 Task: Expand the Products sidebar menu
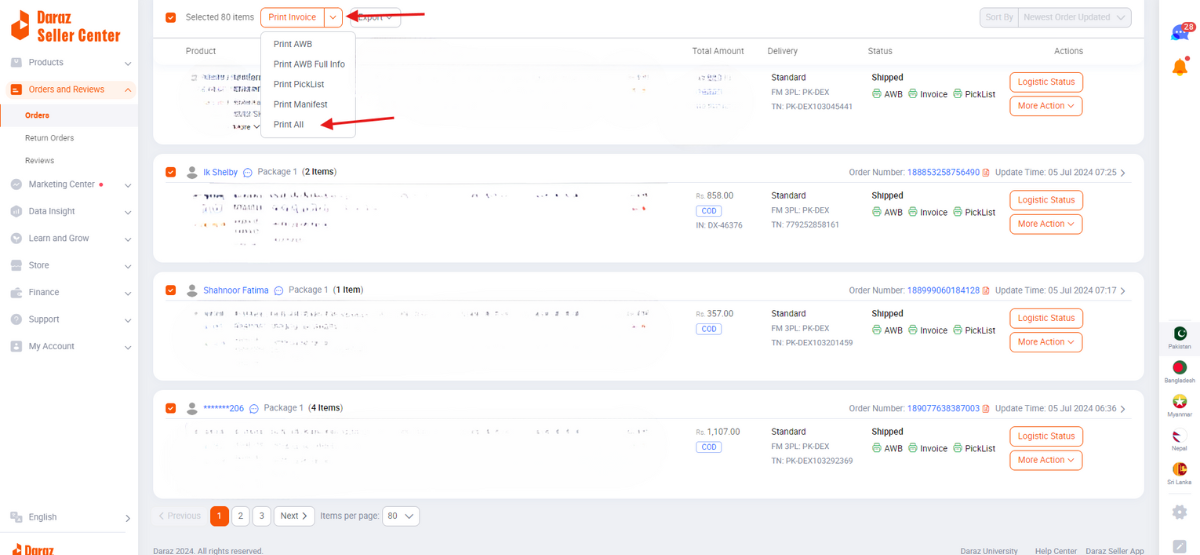tap(69, 62)
